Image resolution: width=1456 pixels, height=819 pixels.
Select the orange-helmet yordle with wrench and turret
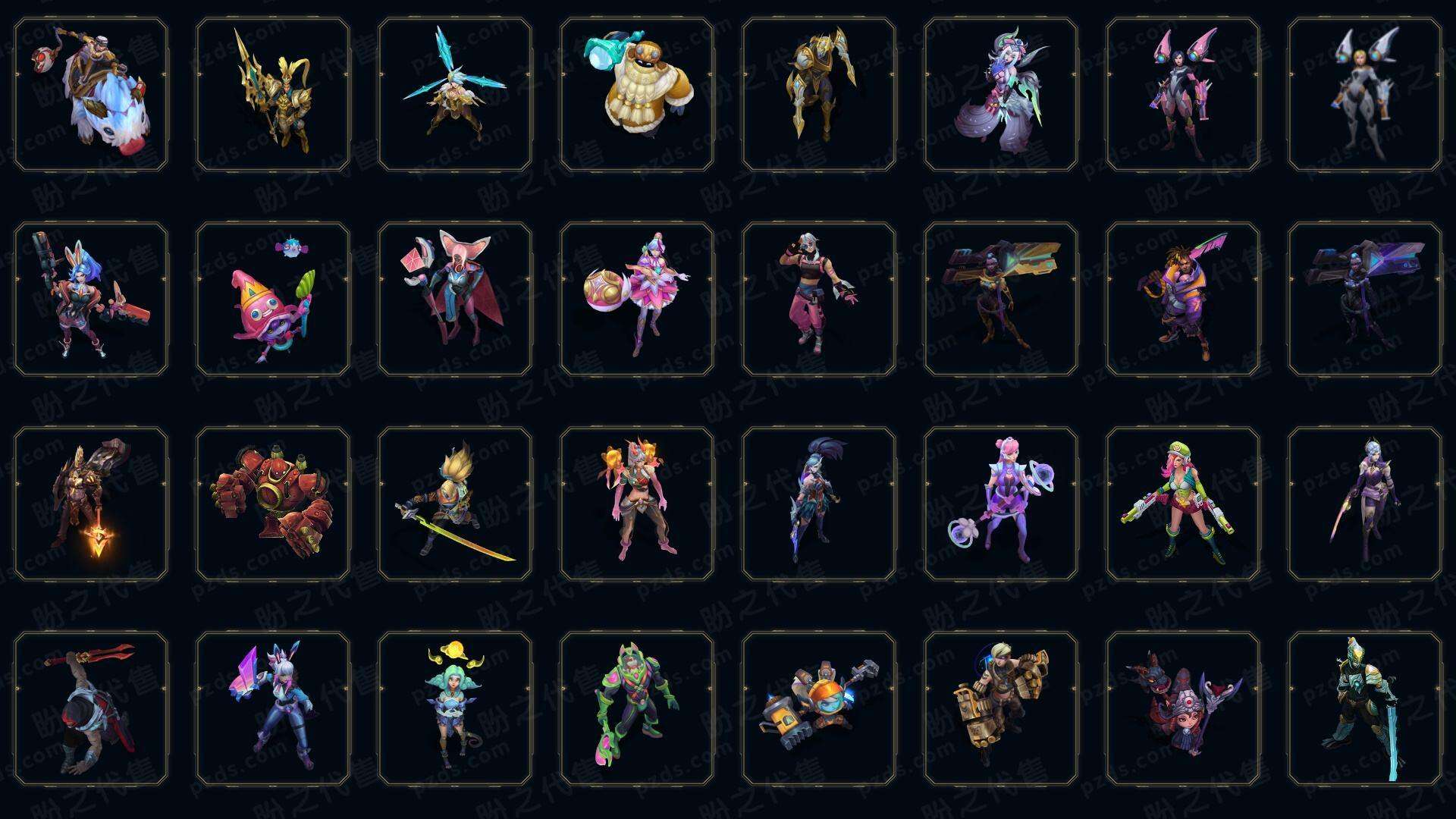click(x=819, y=708)
